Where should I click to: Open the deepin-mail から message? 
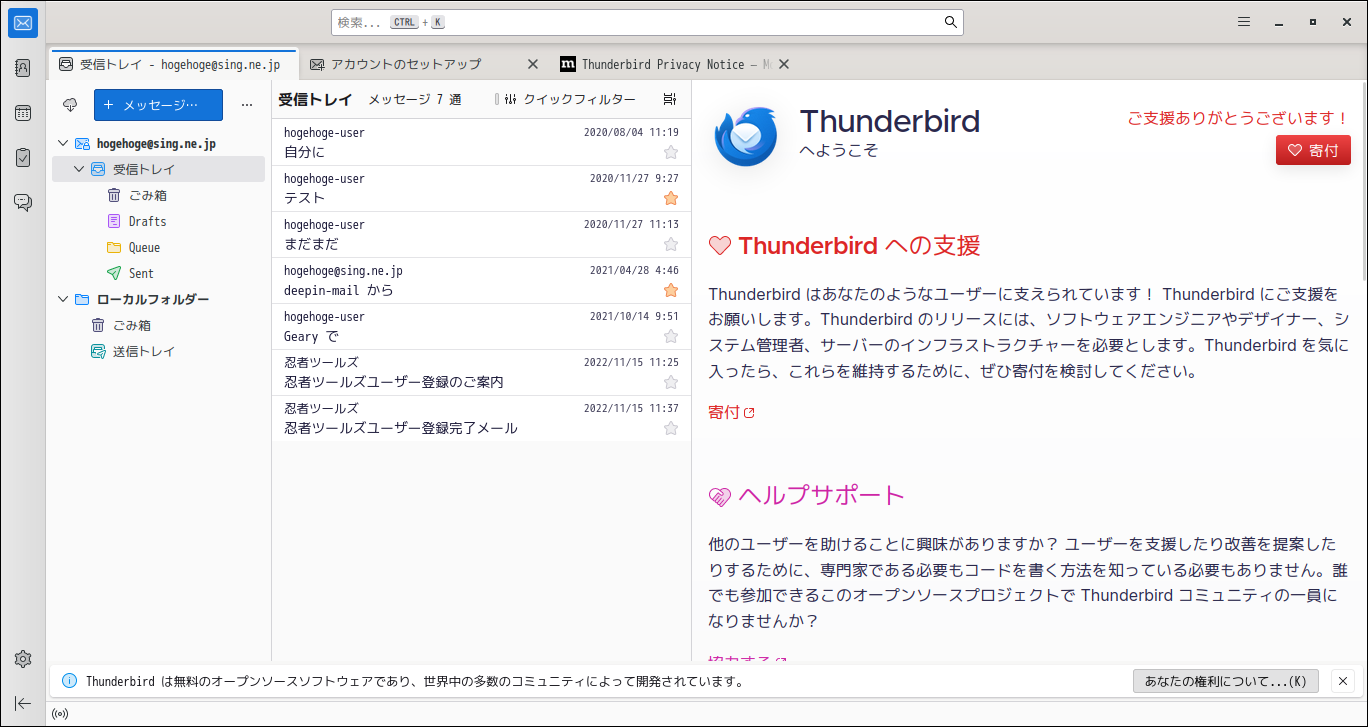click(481, 280)
